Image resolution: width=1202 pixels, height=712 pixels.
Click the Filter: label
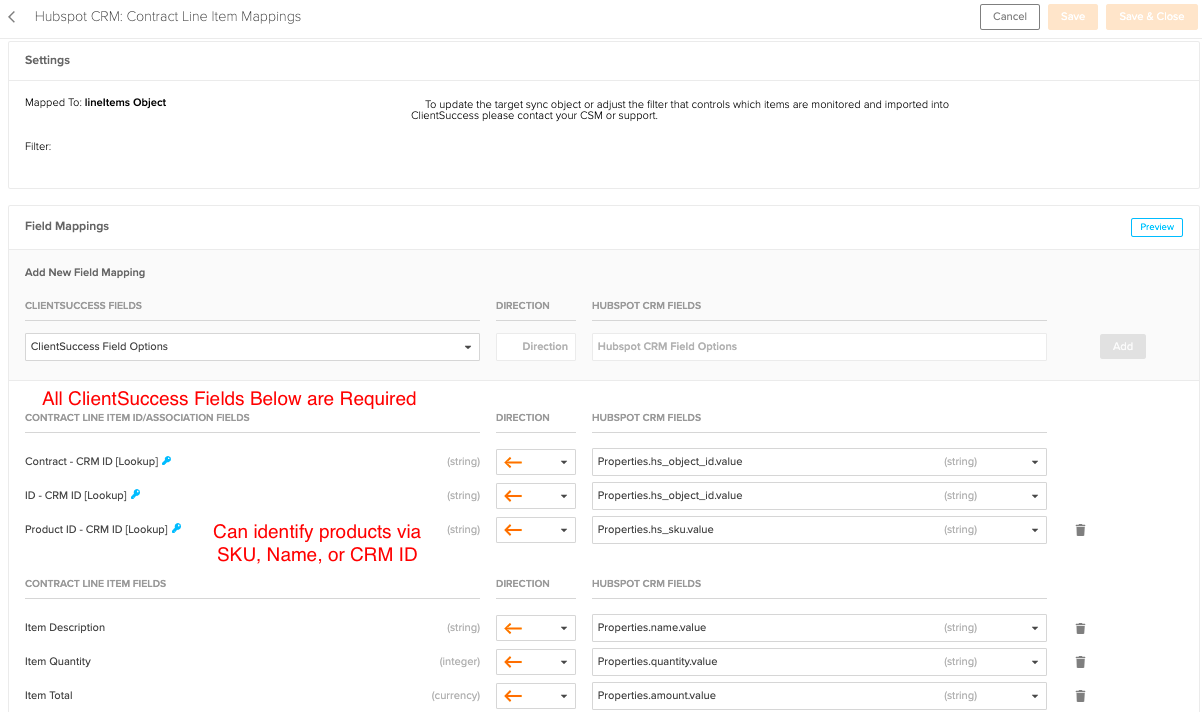pyautogui.click(x=38, y=147)
